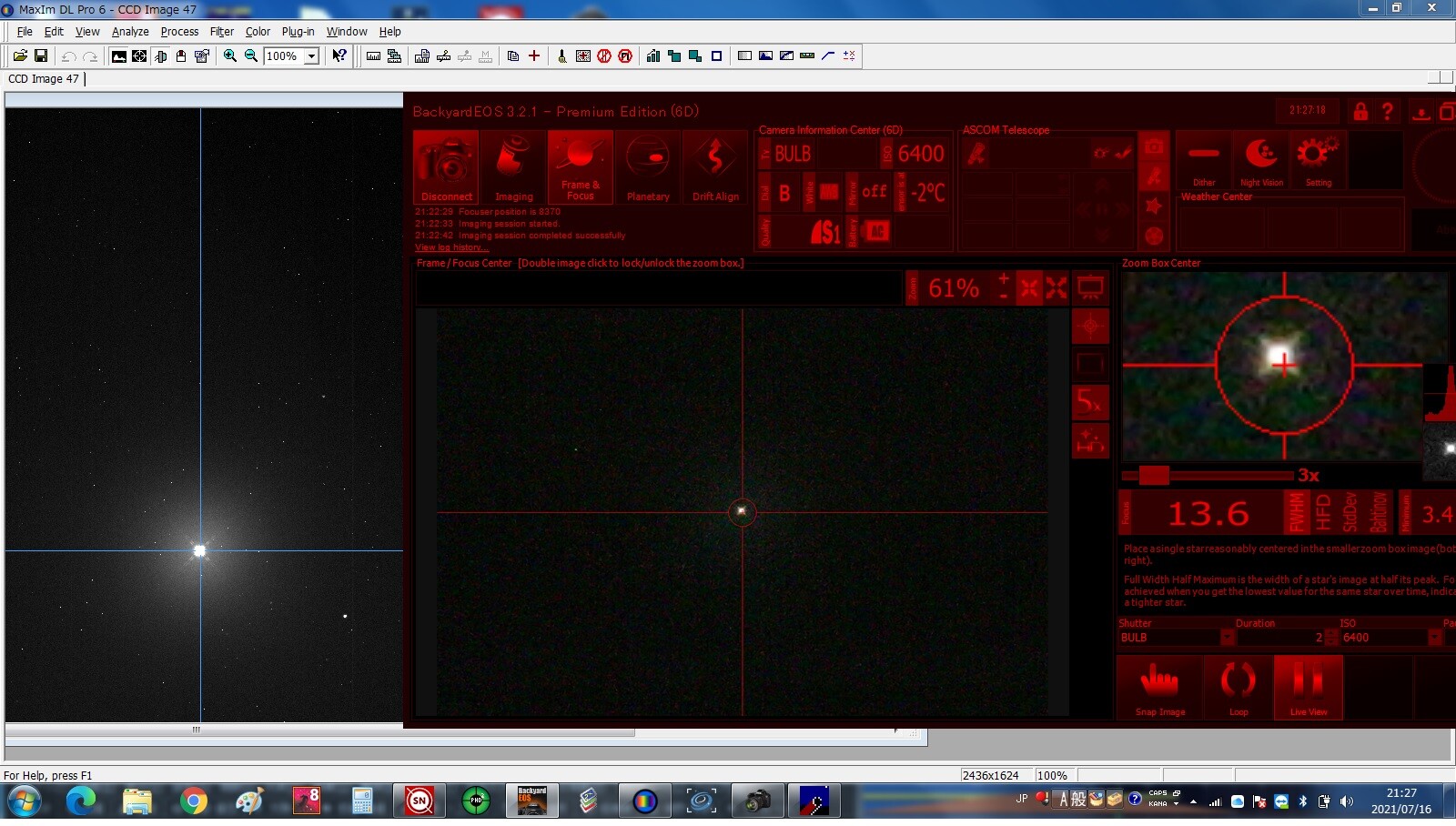Image resolution: width=1456 pixels, height=826 pixels.
Task: Expand the ISO 6400 dropdown
Action: pyautogui.click(x=1435, y=638)
